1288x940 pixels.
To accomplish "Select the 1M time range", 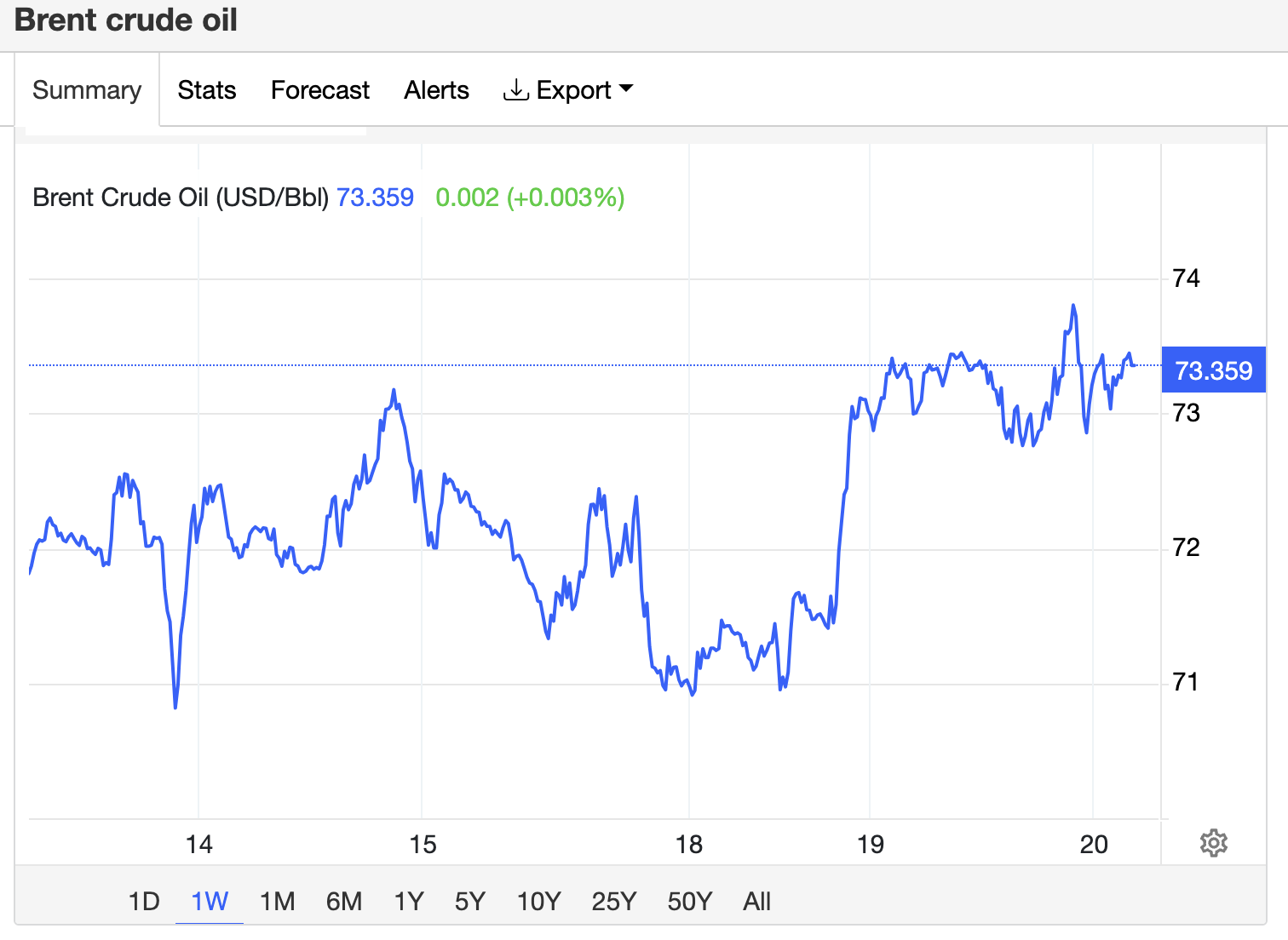I will pos(277,901).
